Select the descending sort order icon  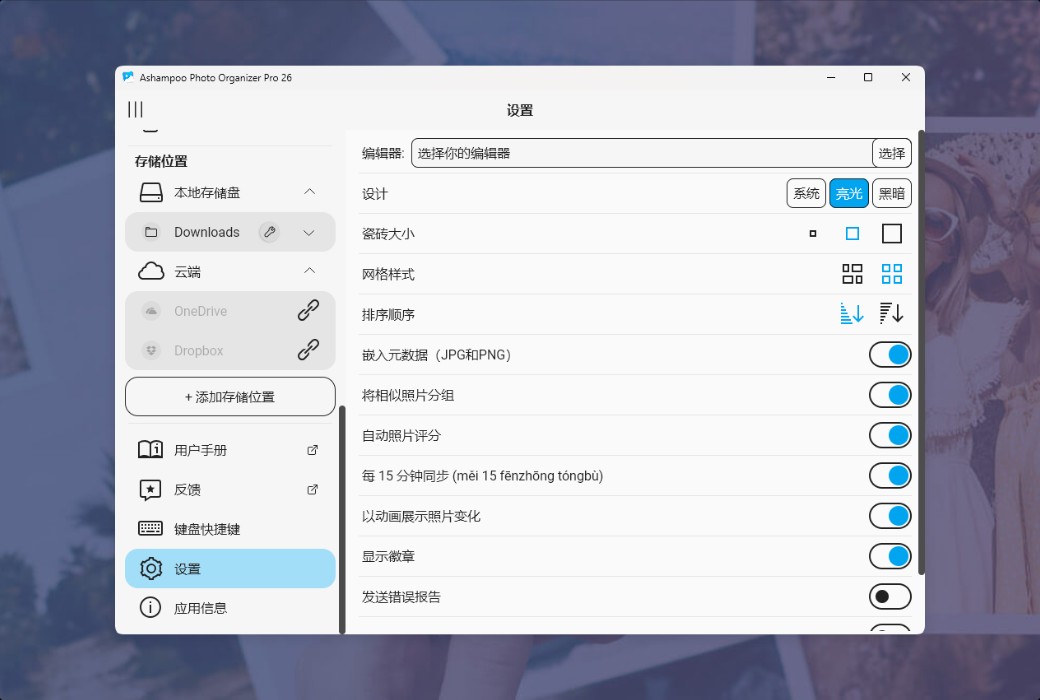pyautogui.click(x=890, y=313)
